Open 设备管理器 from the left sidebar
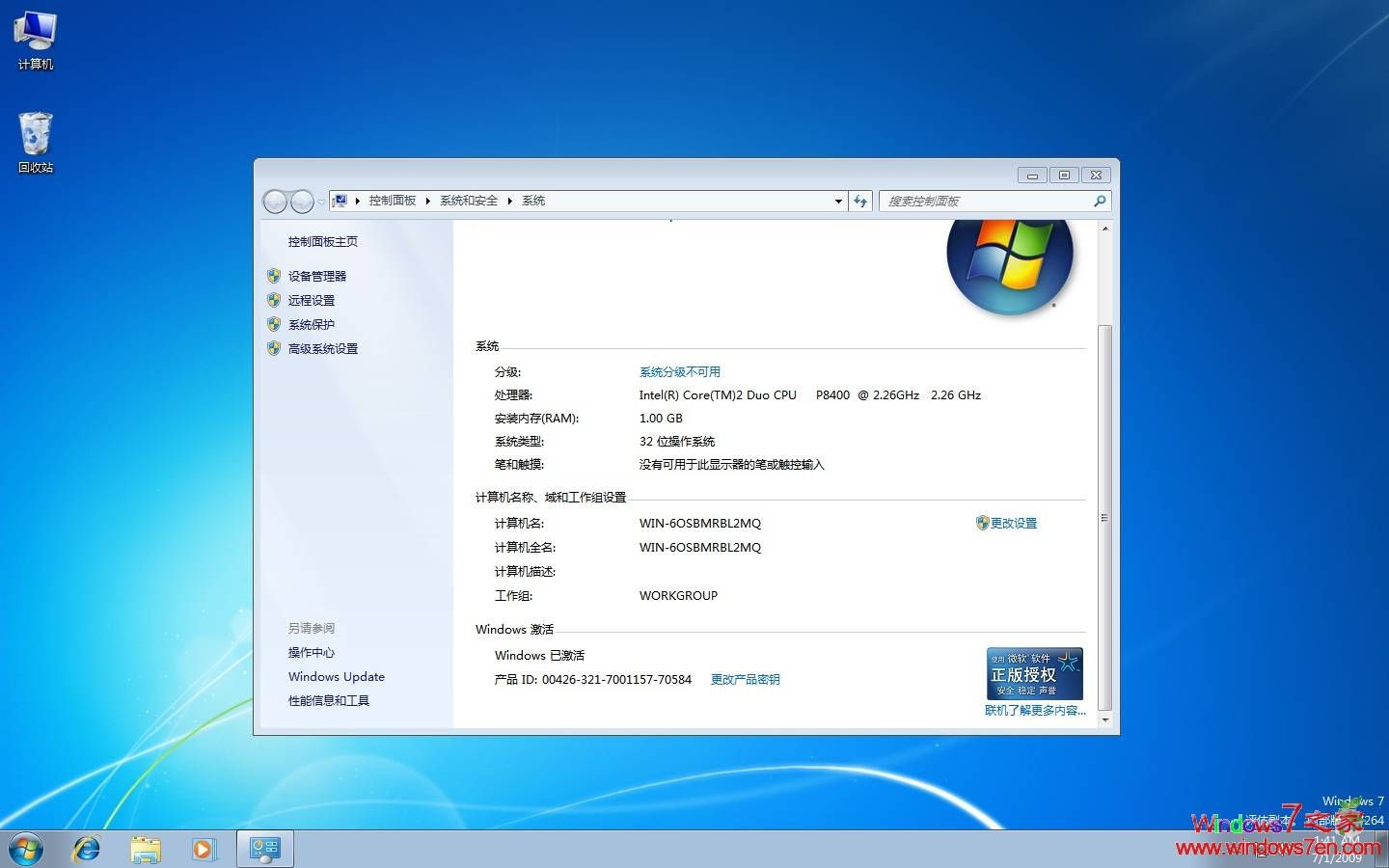 click(316, 276)
